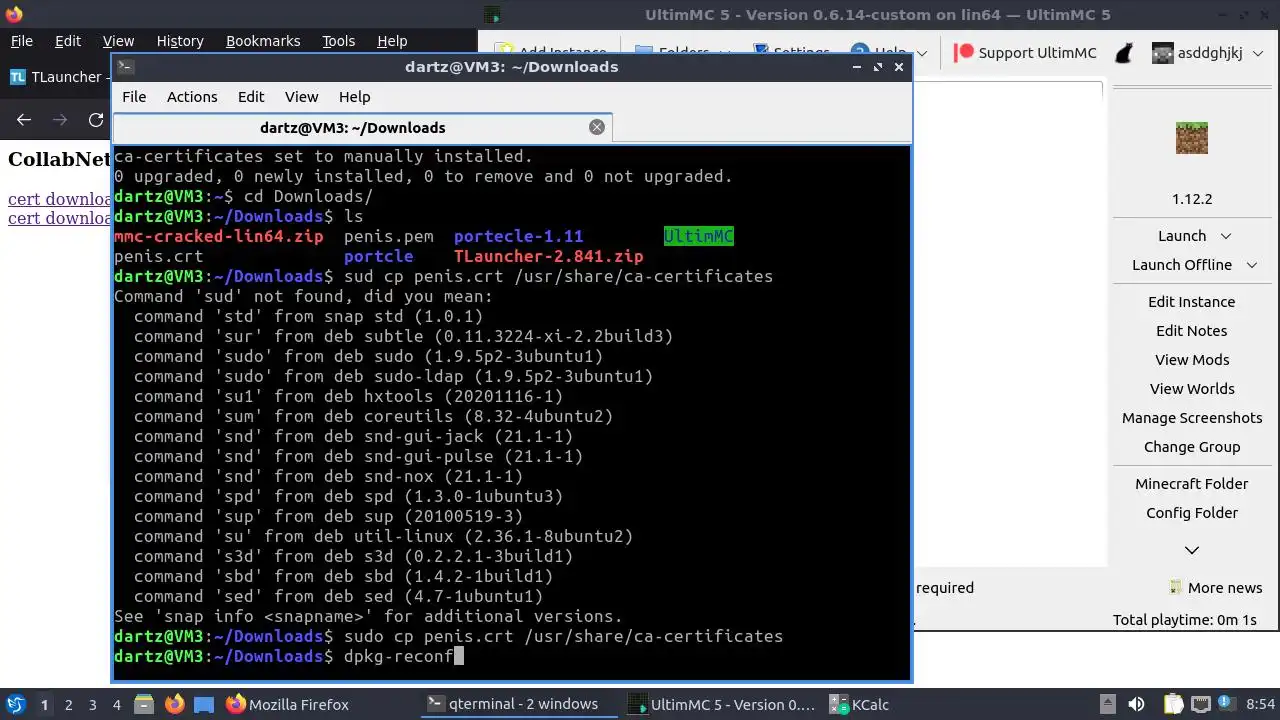The height and width of the screenshot is (720, 1280).
Task: Click file manager quick launch icon
Action: pyautogui.click(x=144, y=705)
